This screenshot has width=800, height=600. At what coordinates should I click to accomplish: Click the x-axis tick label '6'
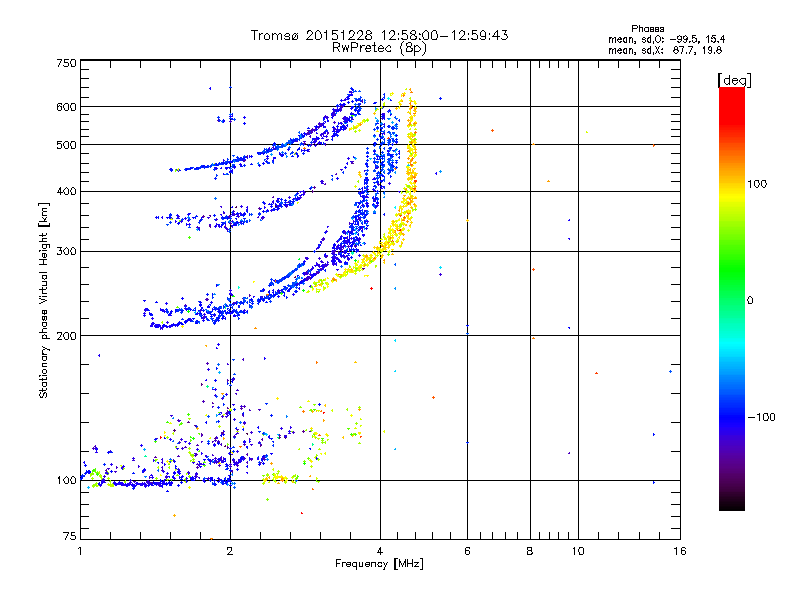(x=467, y=551)
